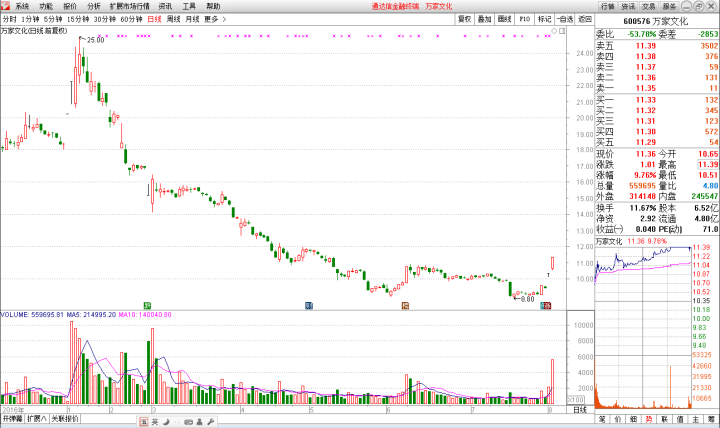The width and height of the screenshot is (720, 428).
Task: Click the 关联报价 bottom tab
Action: point(65,418)
